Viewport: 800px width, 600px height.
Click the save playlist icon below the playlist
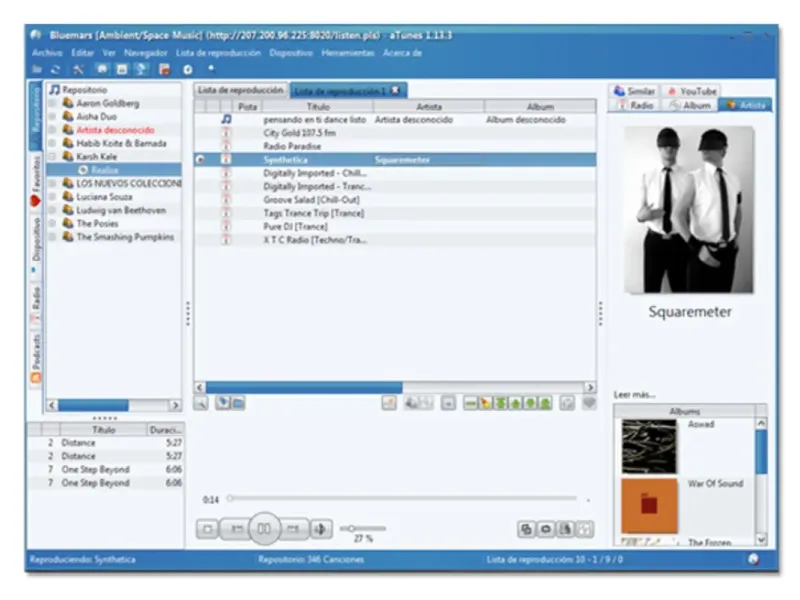point(223,403)
